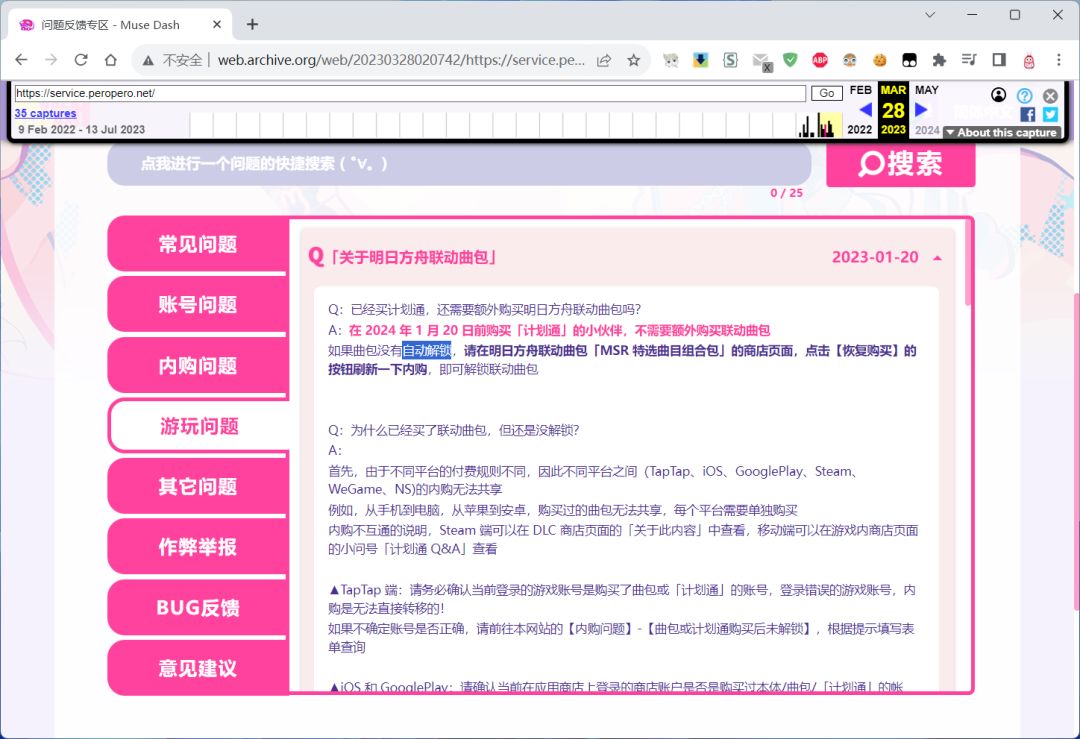Click the browser forward arrow

pyautogui.click(x=51, y=60)
